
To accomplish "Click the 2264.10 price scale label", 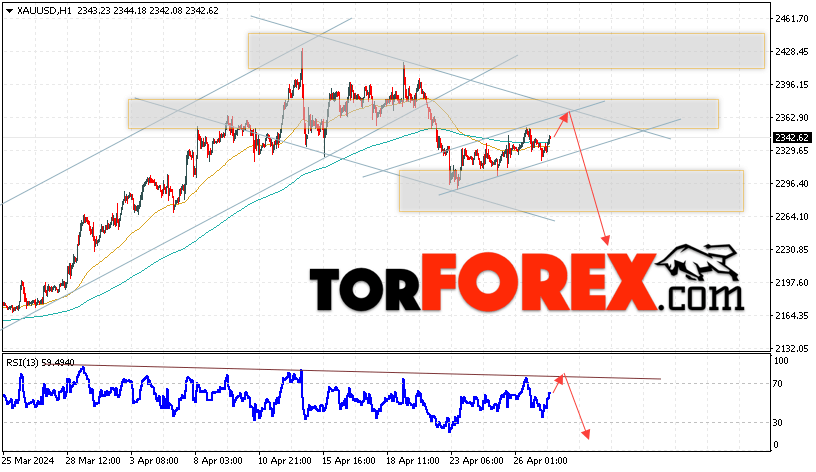I will coord(792,216).
